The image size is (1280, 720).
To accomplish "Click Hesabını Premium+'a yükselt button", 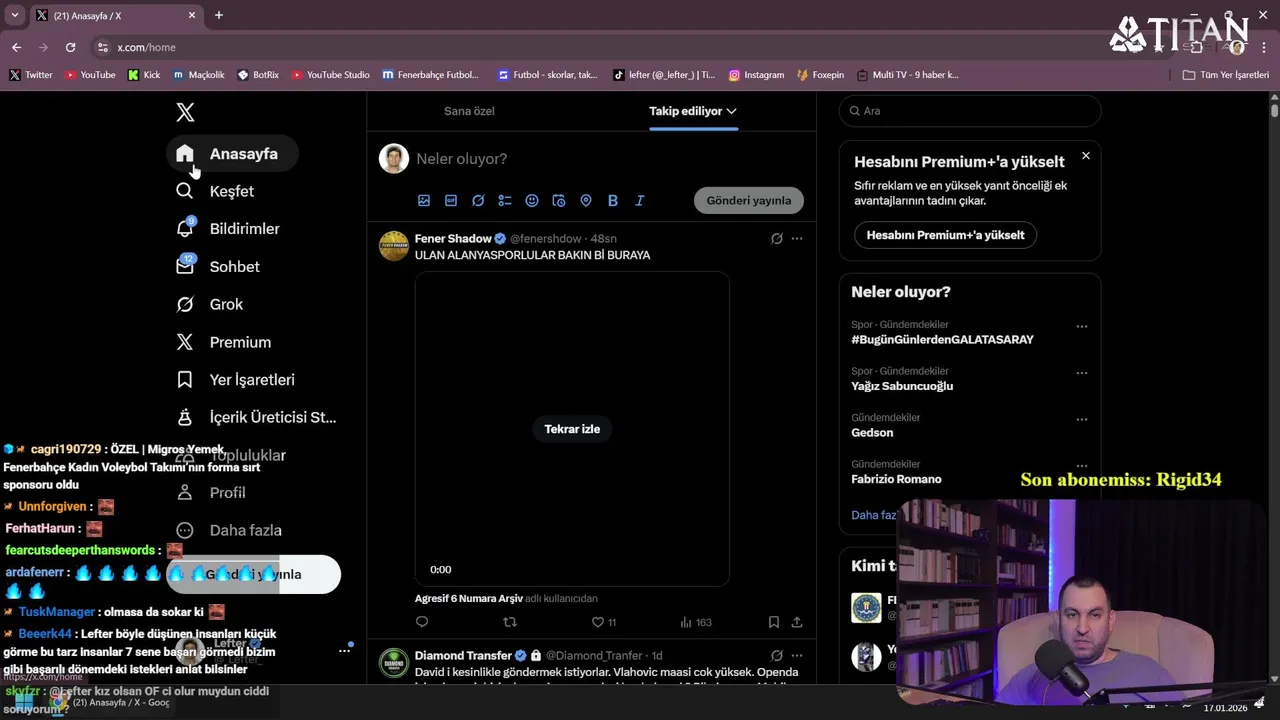I will (x=945, y=235).
